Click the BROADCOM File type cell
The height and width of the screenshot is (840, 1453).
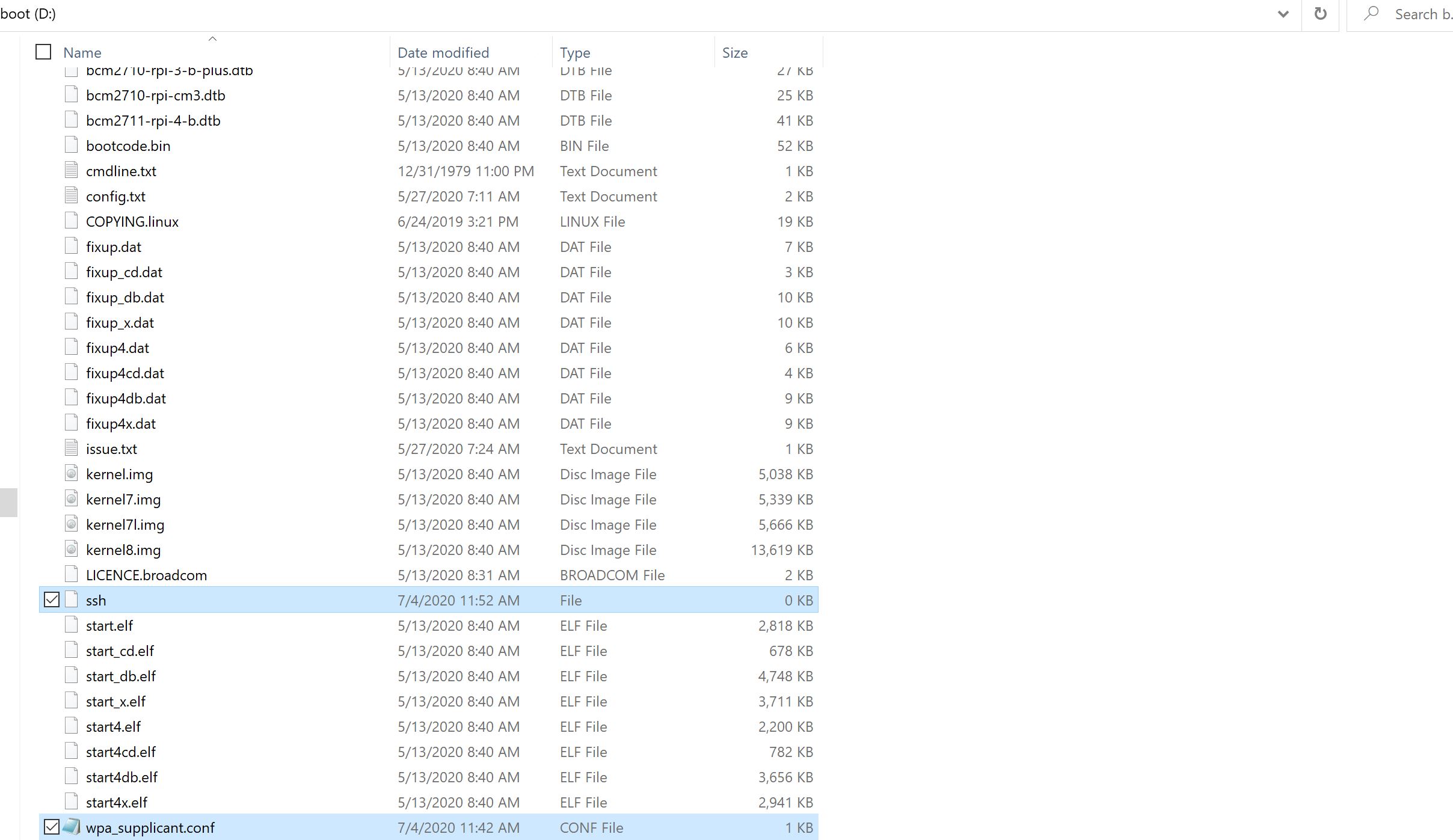pos(612,575)
